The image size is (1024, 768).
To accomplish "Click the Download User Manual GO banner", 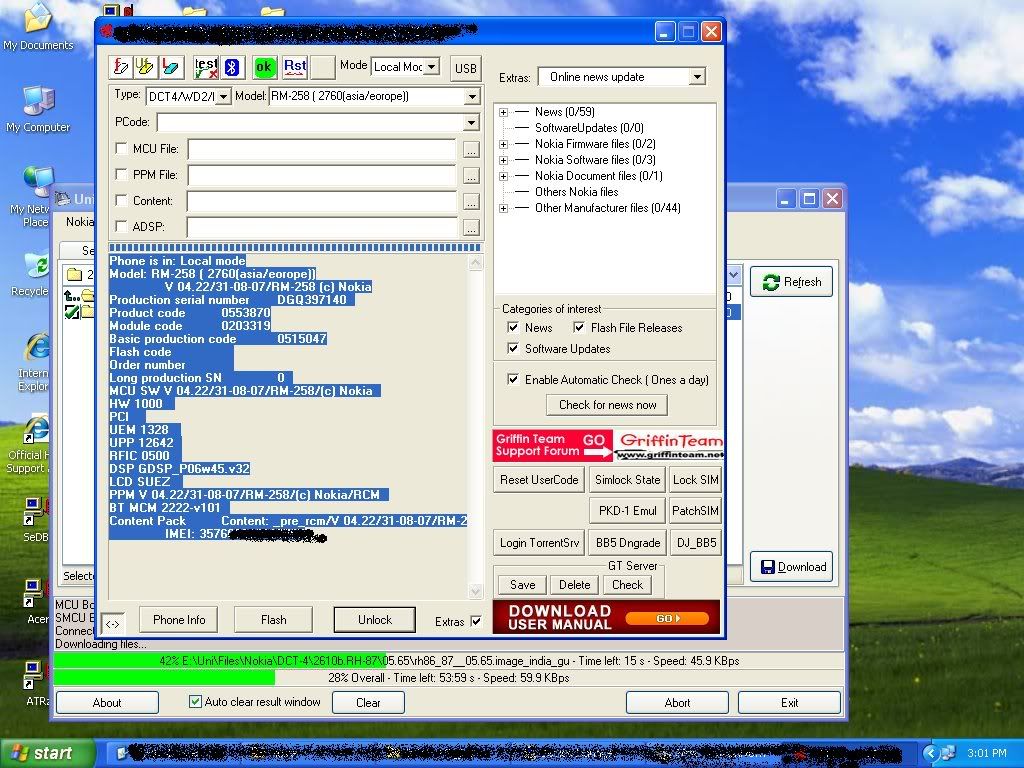I will (607, 617).
